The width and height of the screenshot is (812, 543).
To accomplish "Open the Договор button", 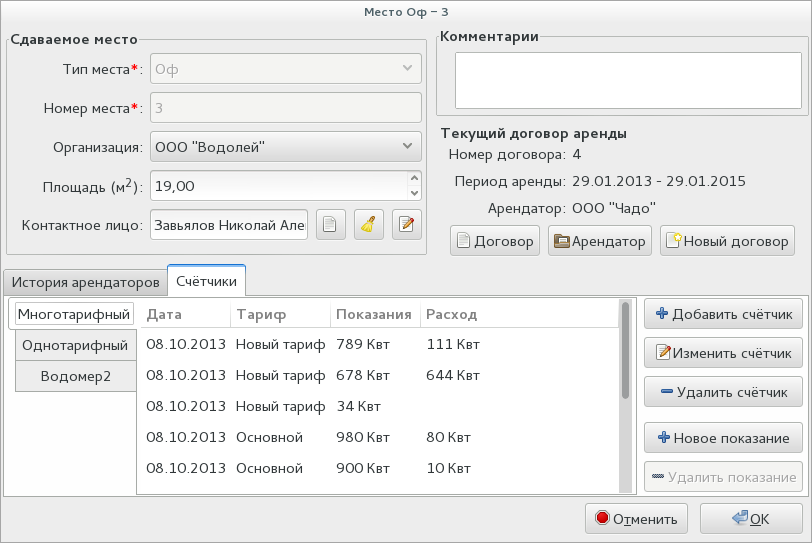I will pyautogui.click(x=495, y=241).
